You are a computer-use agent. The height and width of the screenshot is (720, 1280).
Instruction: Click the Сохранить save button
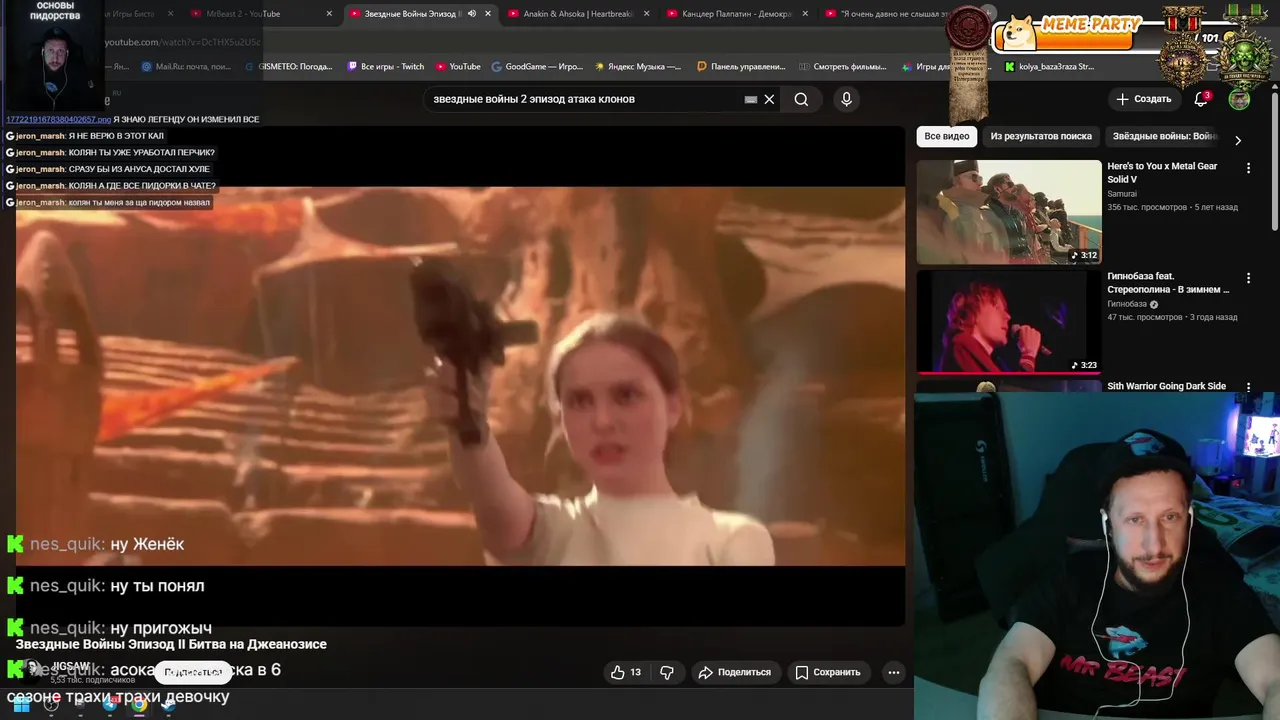coord(828,672)
